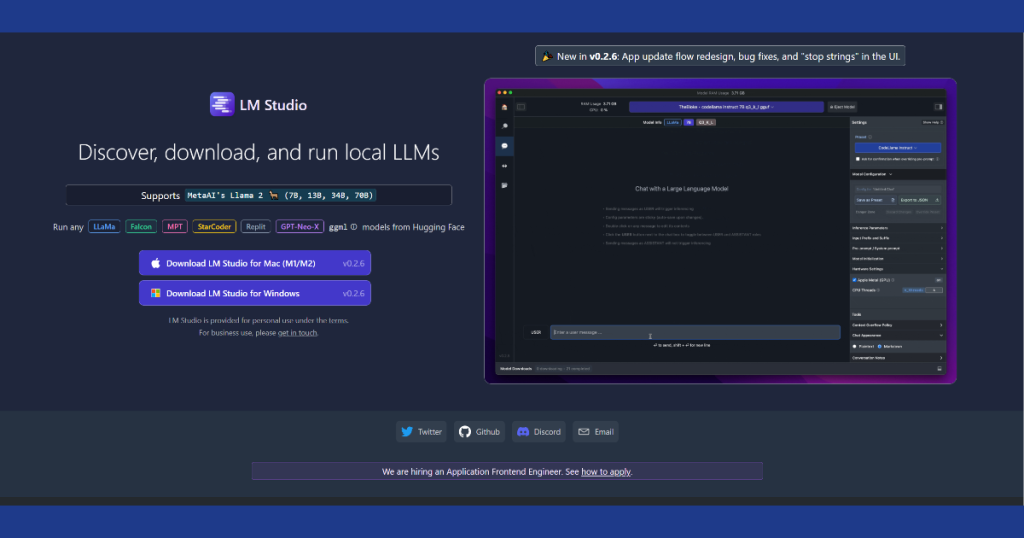The height and width of the screenshot is (538, 1024).
Task: Uncheck the Apple Metal (GPU) checkbox
Action: (x=854, y=280)
